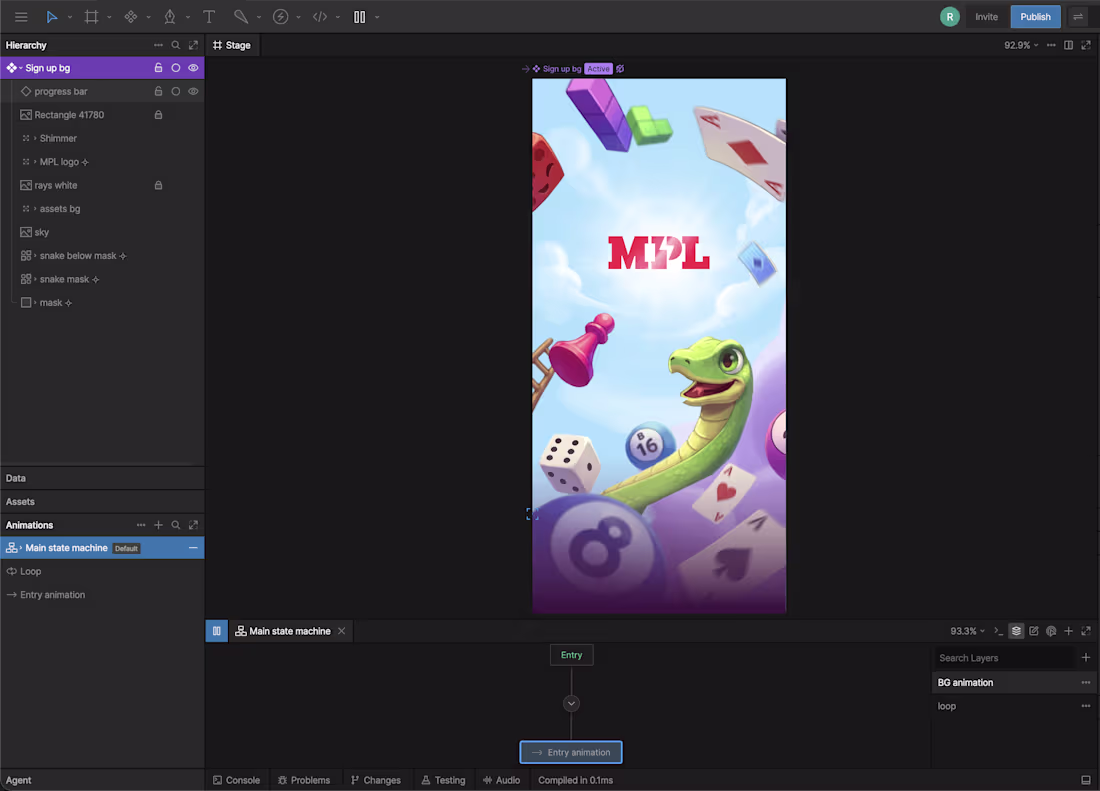The height and width of the screenshot is (791, 1100).
Task: Select the Artboard frame tool
Action: click(x=91, y=17)
